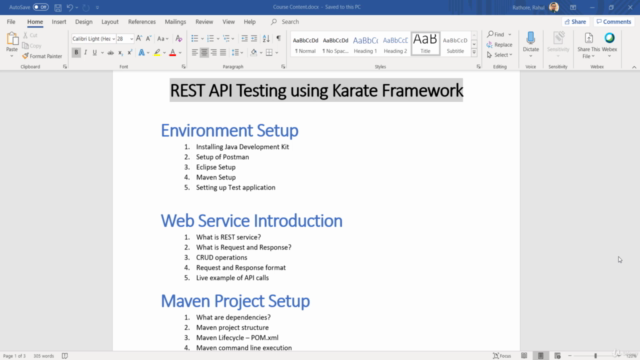Toggle Underline formatting
The image size is (640, 360).
[x=95, y=53]
